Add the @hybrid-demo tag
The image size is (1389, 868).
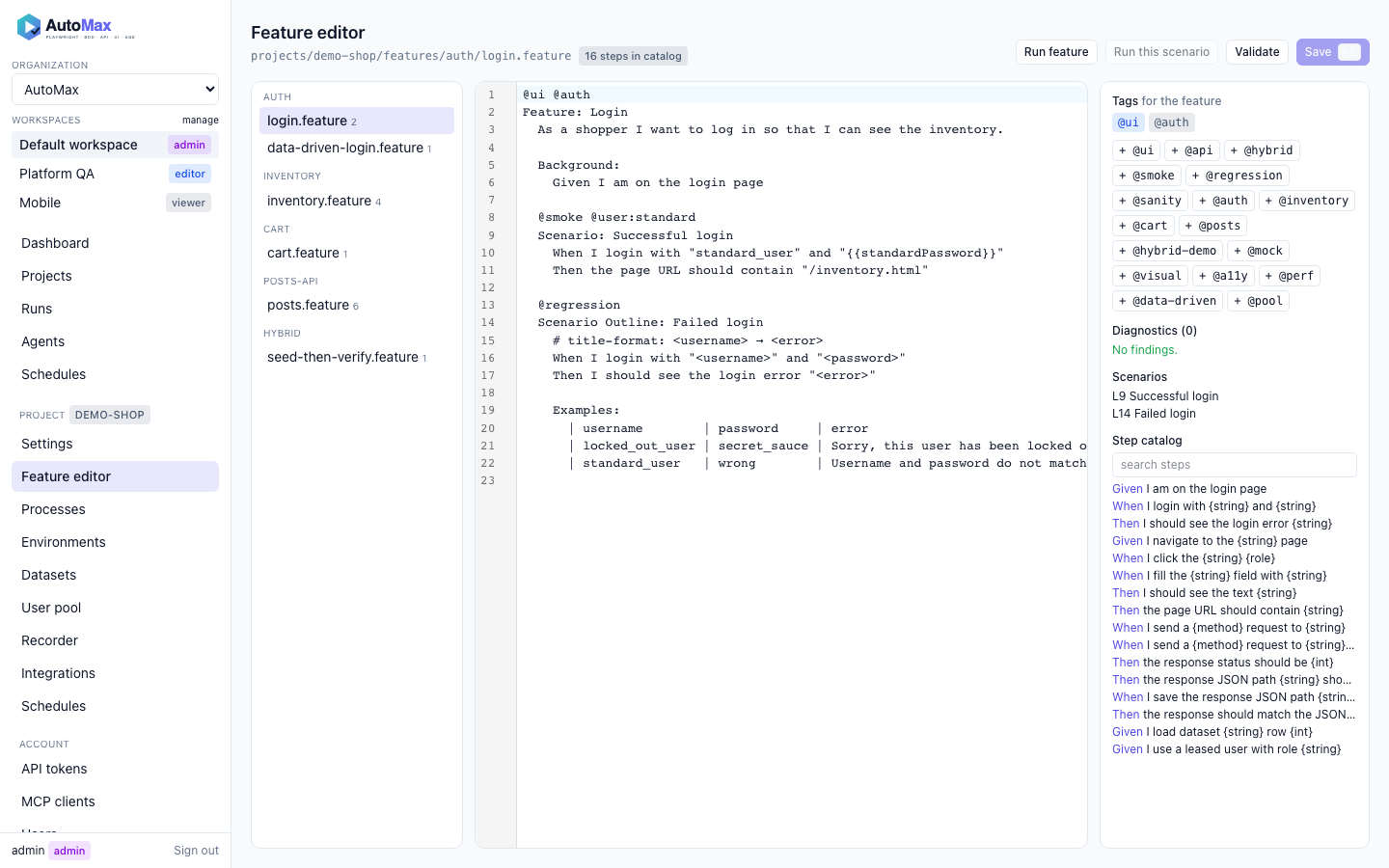click(1168, 251)
